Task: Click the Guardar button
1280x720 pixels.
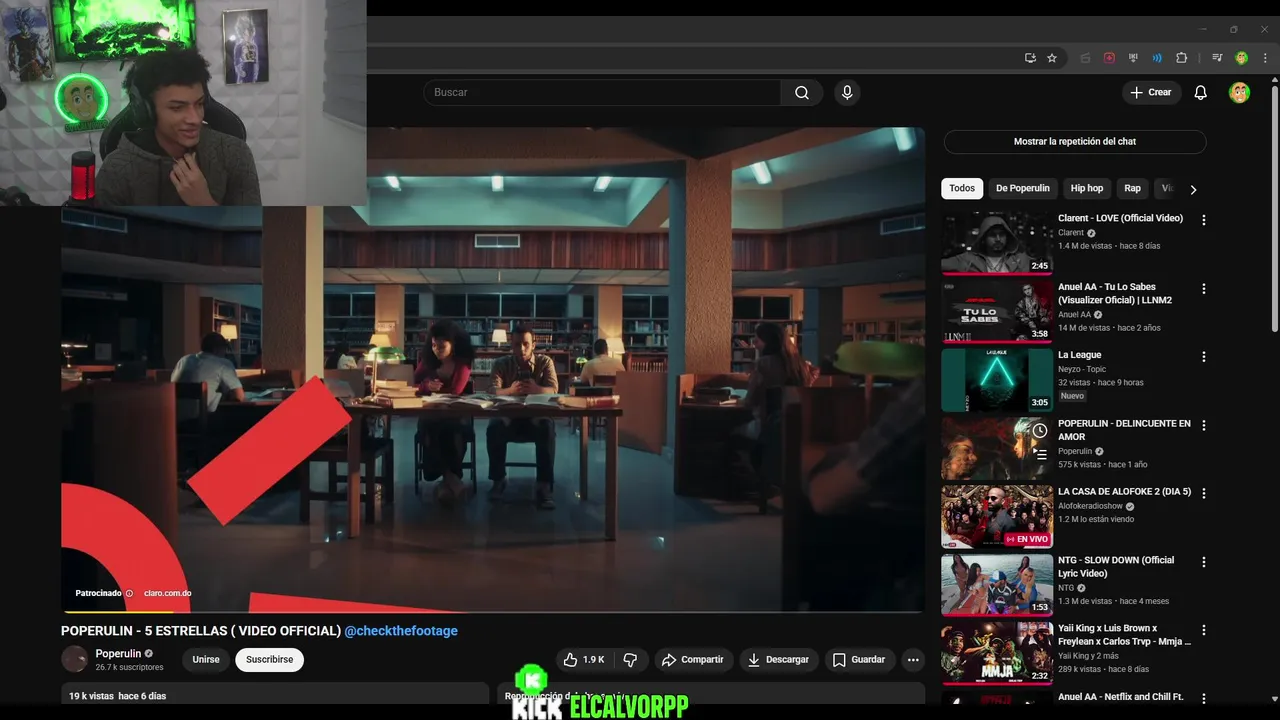Action: click(859, 660)
